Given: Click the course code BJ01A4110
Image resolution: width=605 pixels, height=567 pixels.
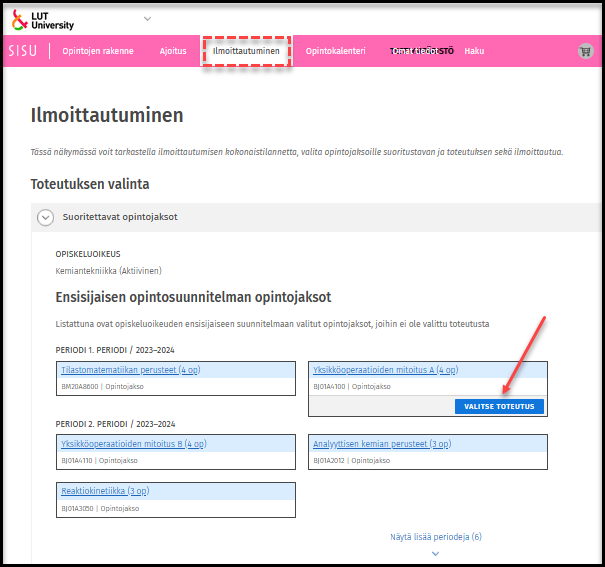Looking at the screenshot, I should click(77, 461).
